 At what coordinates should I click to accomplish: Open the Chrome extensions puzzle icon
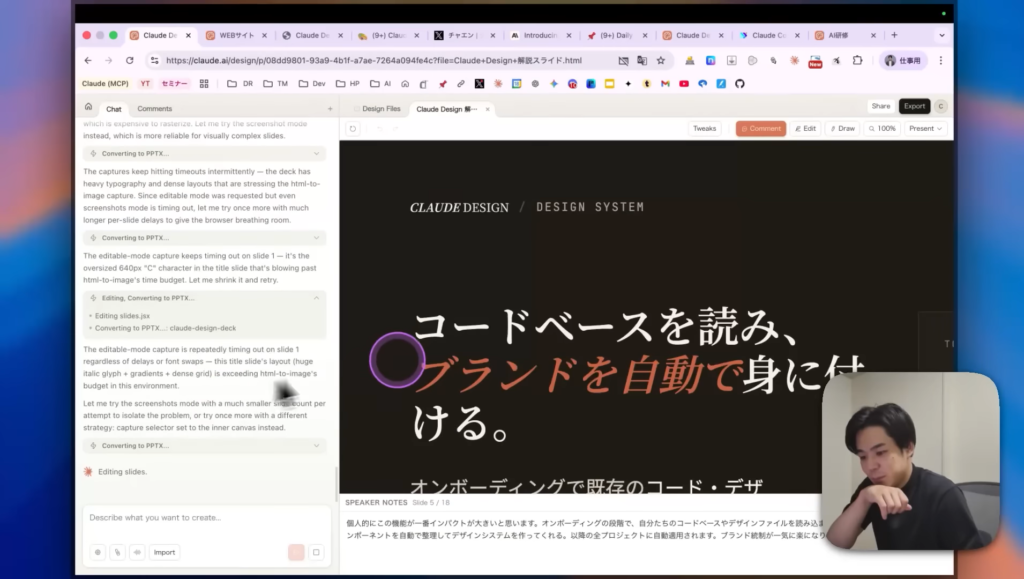tap(859, 61)
